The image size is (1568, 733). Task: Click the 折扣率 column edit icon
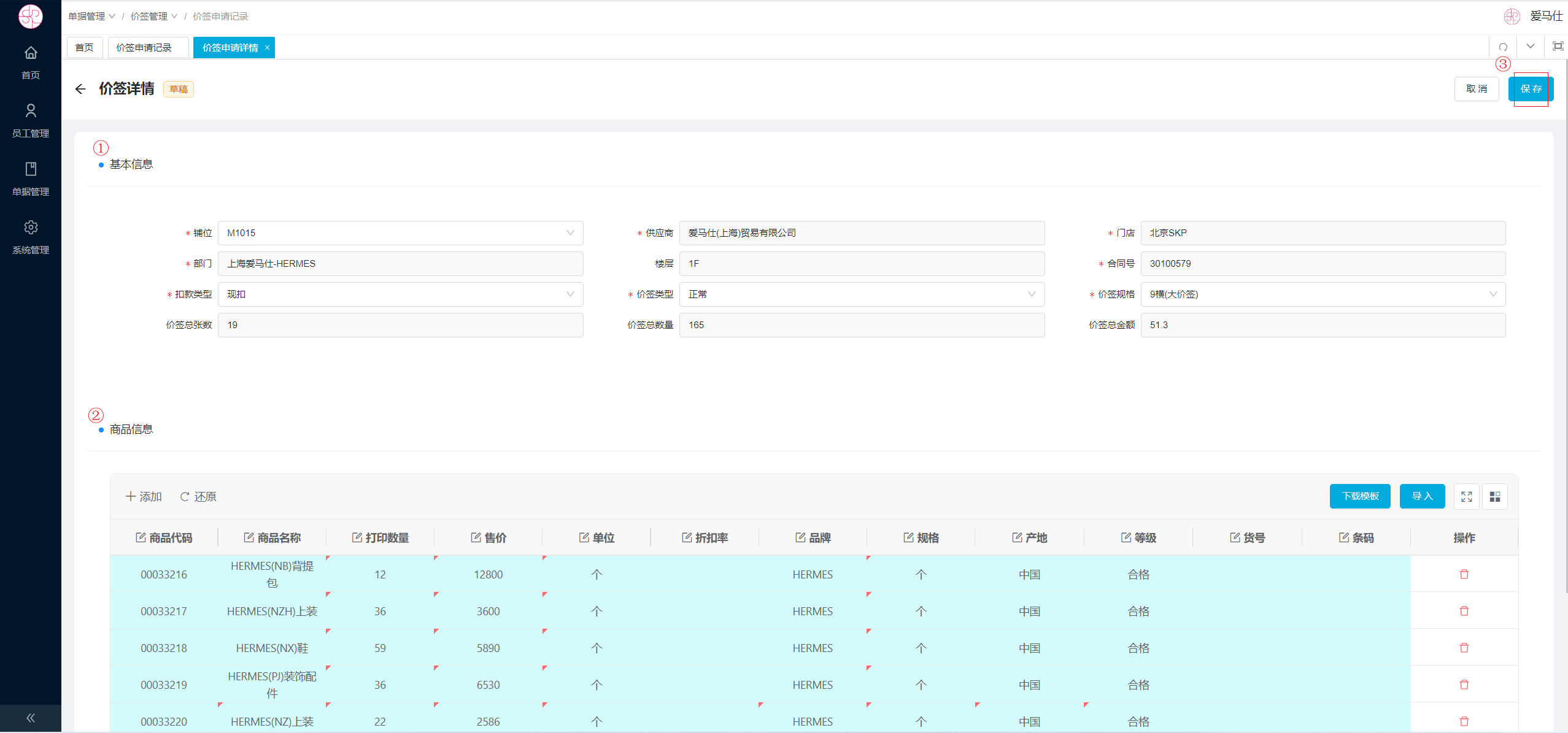pyautogui.click(x=687, y=537)
